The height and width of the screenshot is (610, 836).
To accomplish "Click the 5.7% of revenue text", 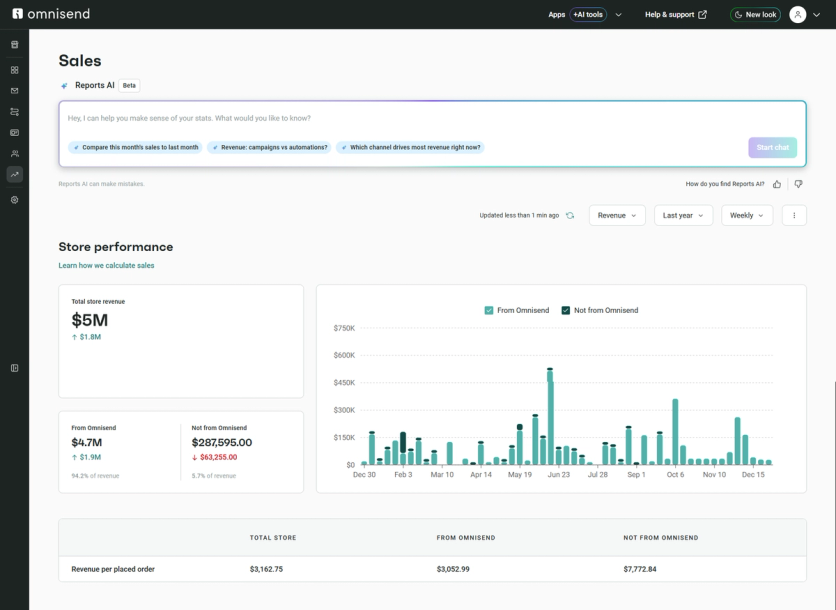I will (x=213, y=476).
